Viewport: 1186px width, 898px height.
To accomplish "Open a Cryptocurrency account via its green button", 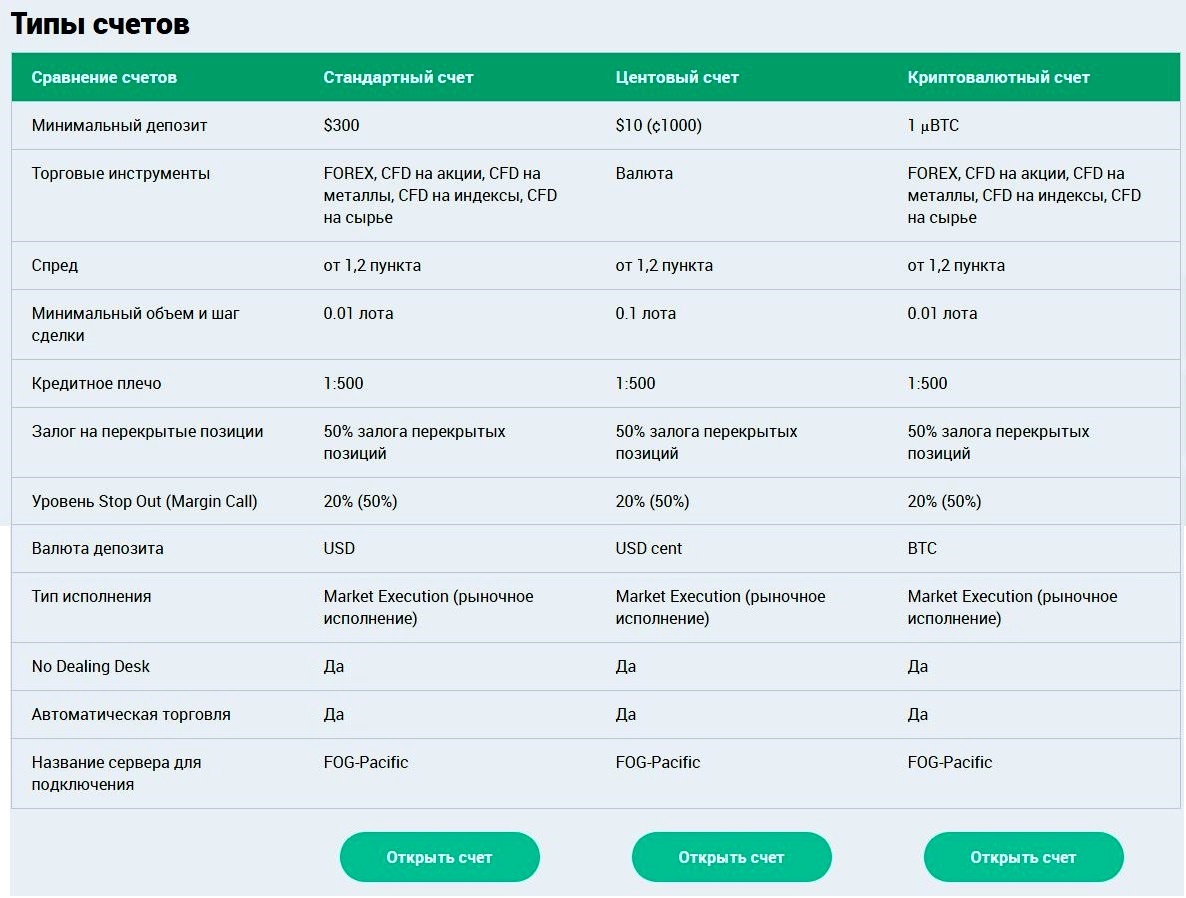I will click(x=1023, y=857).
